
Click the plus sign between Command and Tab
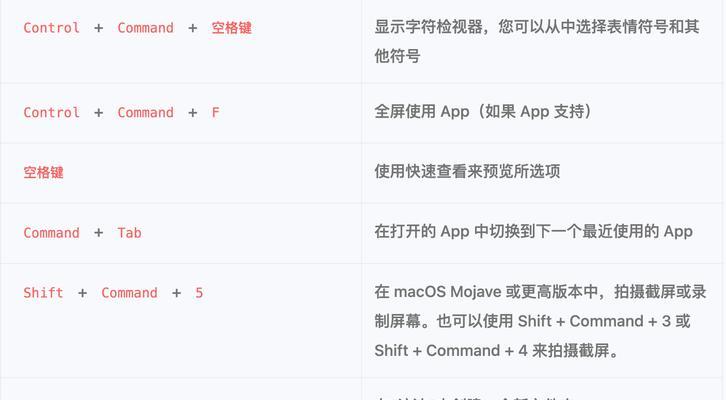coord(98,232)
